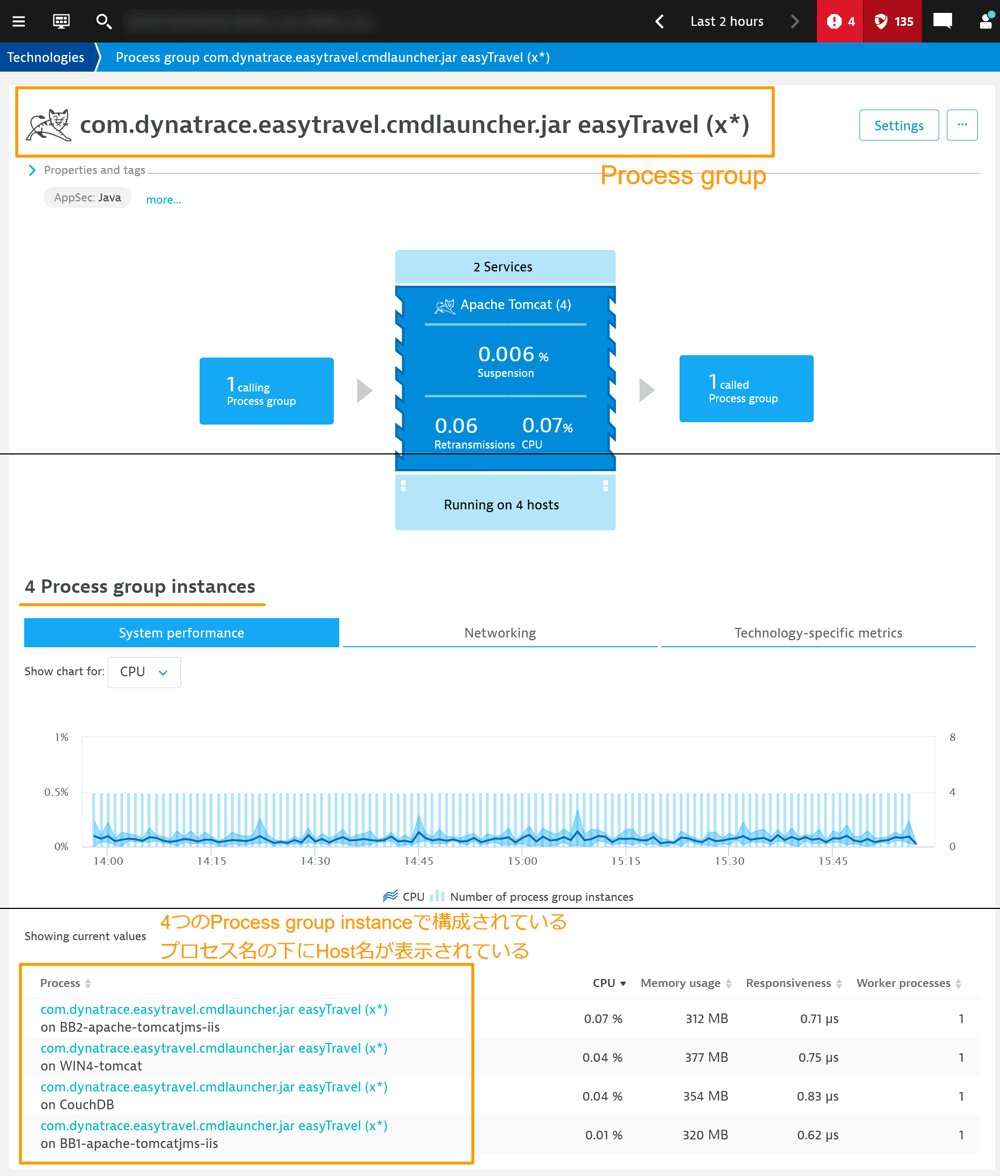Image resolution: width=1000 pixels, height=1176 pixels.
Task: Click the 15:30 chart time label
Action: (729, 861)
